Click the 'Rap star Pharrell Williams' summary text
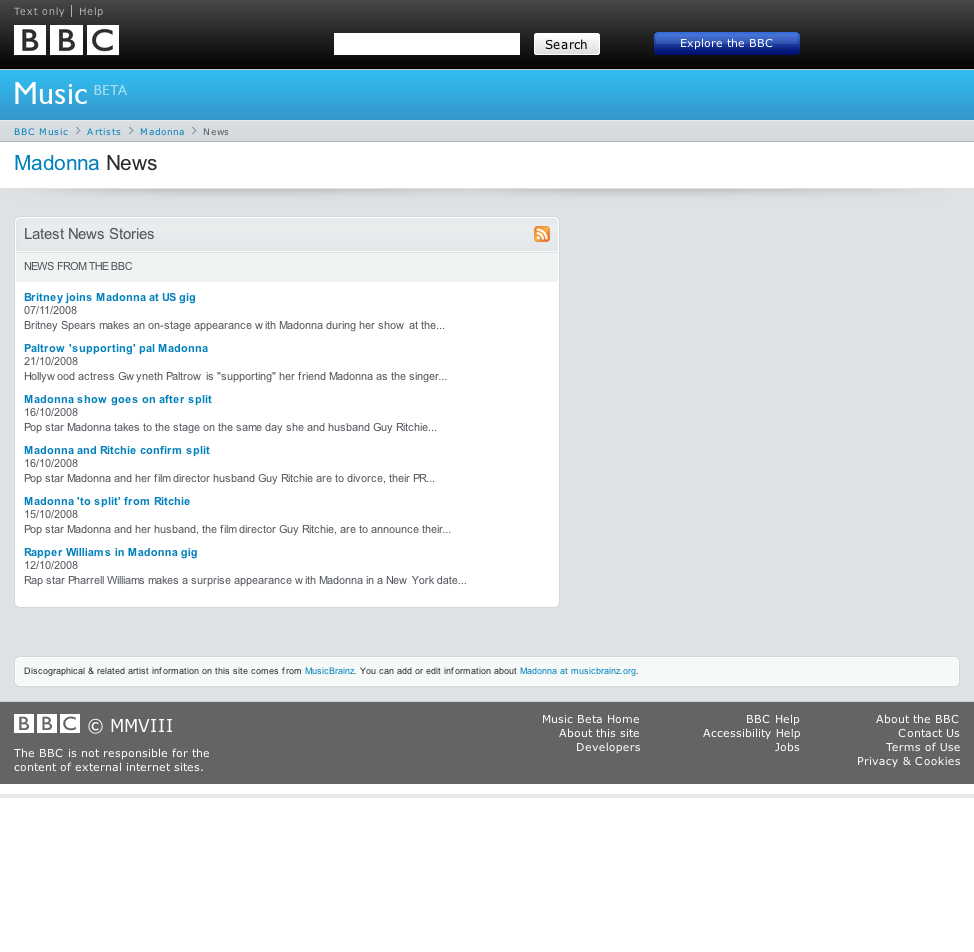Screen dimensions: 974x952 click(245, 579)
